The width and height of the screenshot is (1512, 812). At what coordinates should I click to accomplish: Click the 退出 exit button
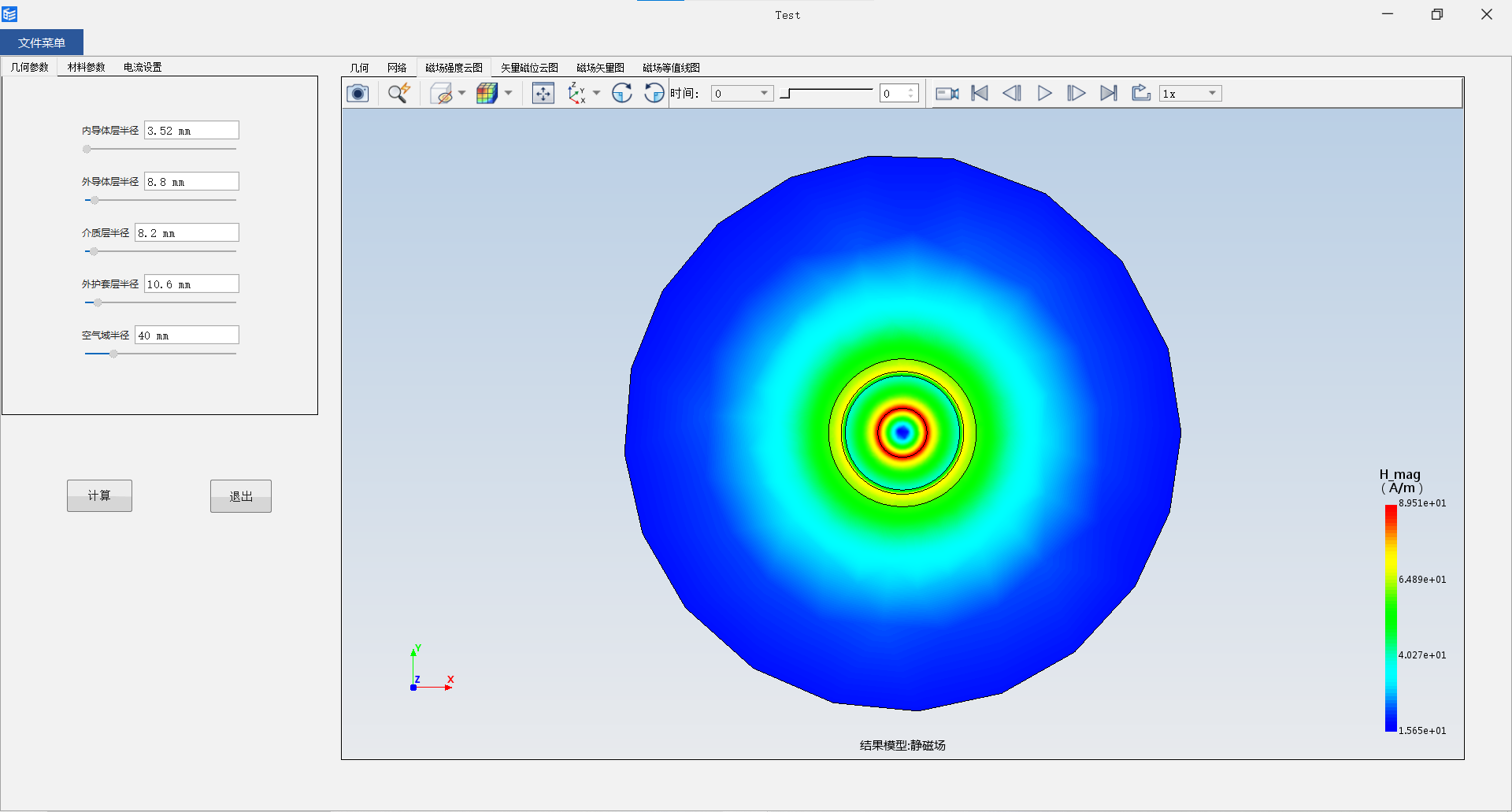[x=241, y=496]
